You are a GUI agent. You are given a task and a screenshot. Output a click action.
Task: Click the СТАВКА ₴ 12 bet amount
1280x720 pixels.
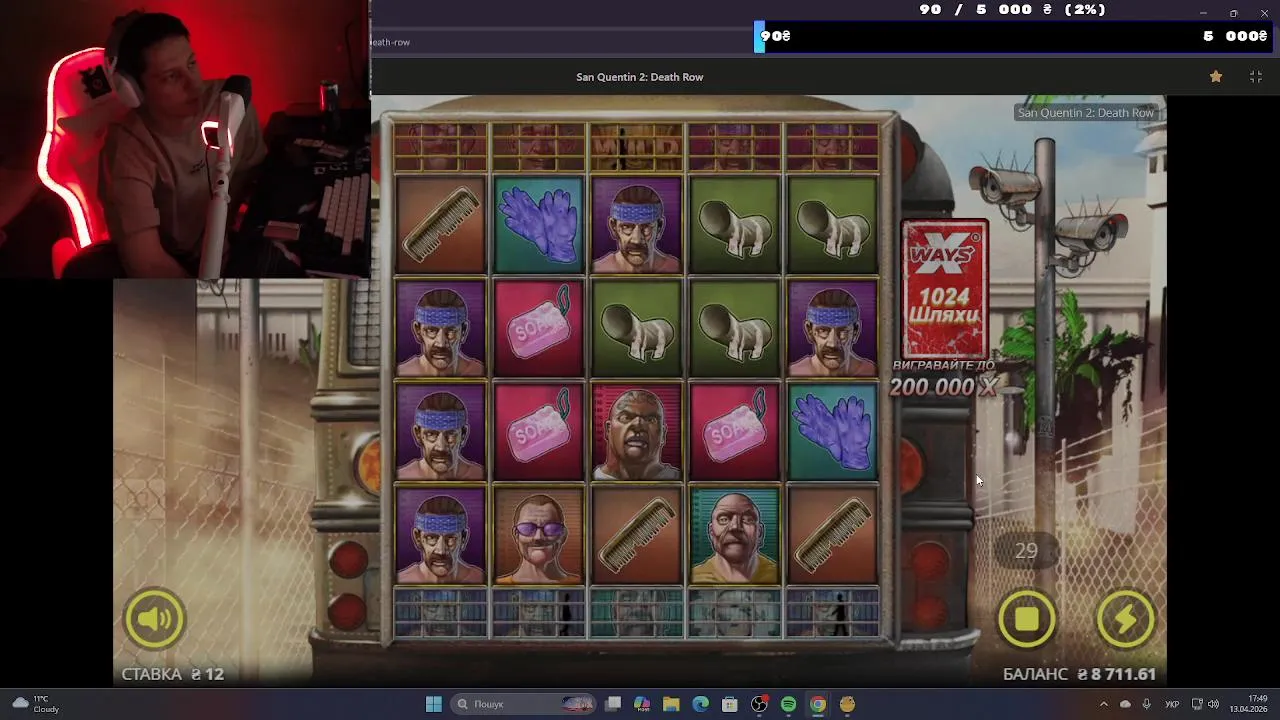click(173, 674)
